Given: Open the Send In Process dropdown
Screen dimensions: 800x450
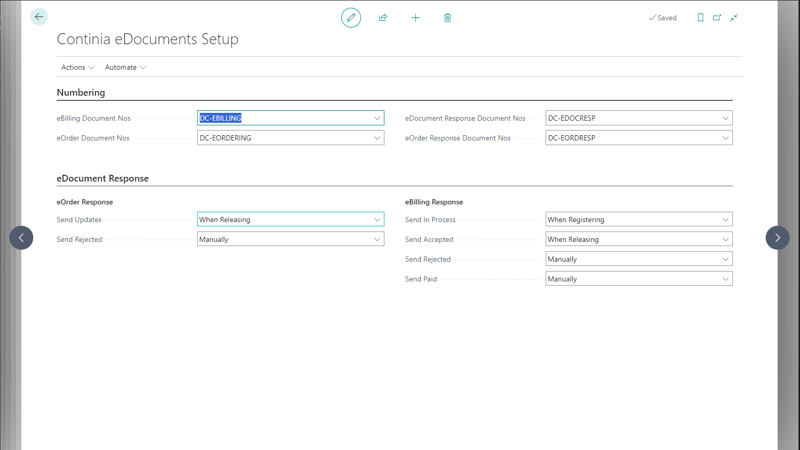Looking at the screenshot, I should coord(725,220).
